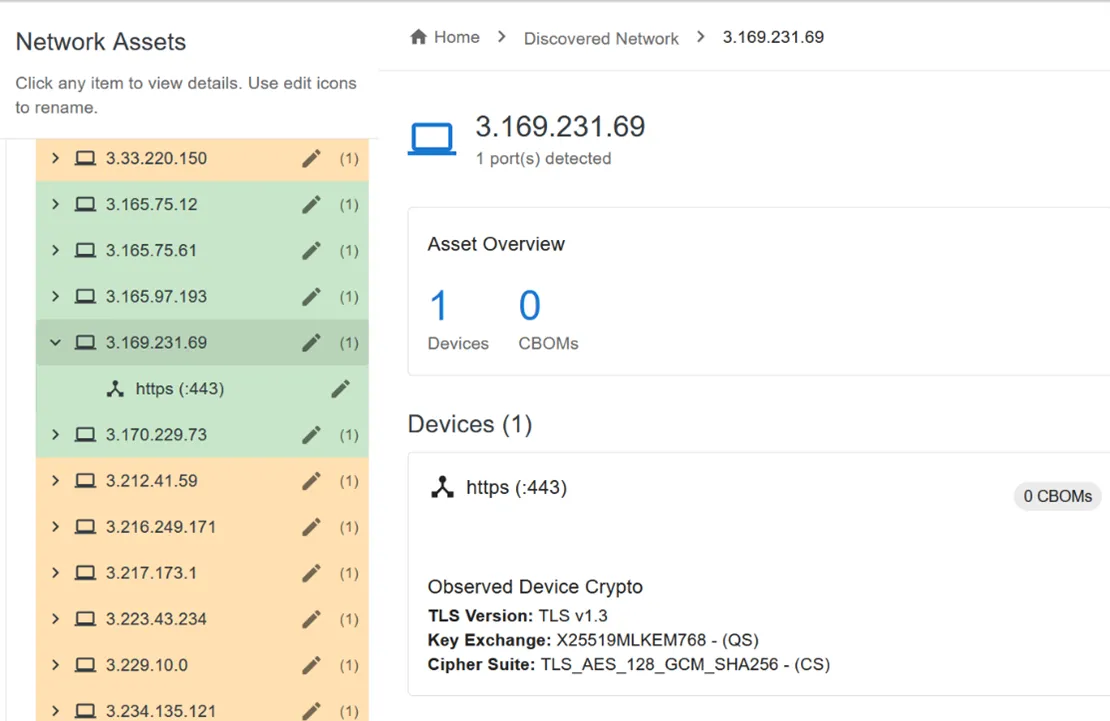Edit the name of asset 3.212.41.59

(311, 481)
